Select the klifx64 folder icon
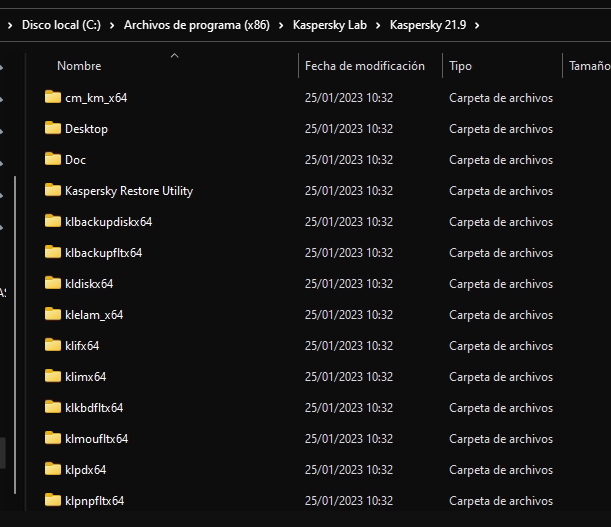Screen dimensions: 611x527 pos(53,345)
